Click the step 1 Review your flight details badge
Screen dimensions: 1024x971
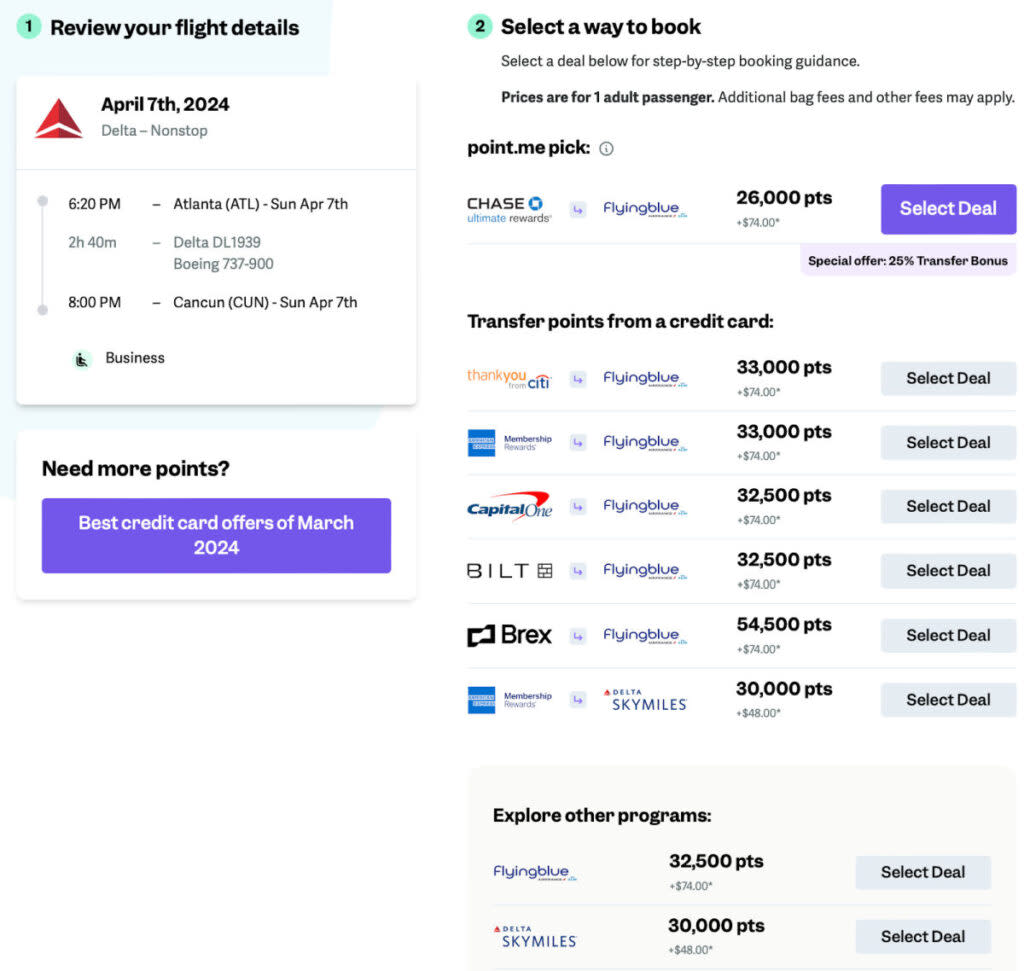pyautogui.click(x=28, y=28)
